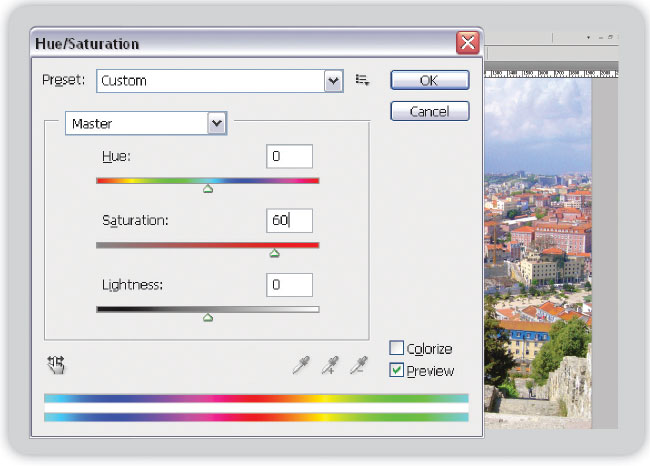Cancel the Hue/Saturation adjustment
This screenshot has width=650, height=466.
[429, 112]
